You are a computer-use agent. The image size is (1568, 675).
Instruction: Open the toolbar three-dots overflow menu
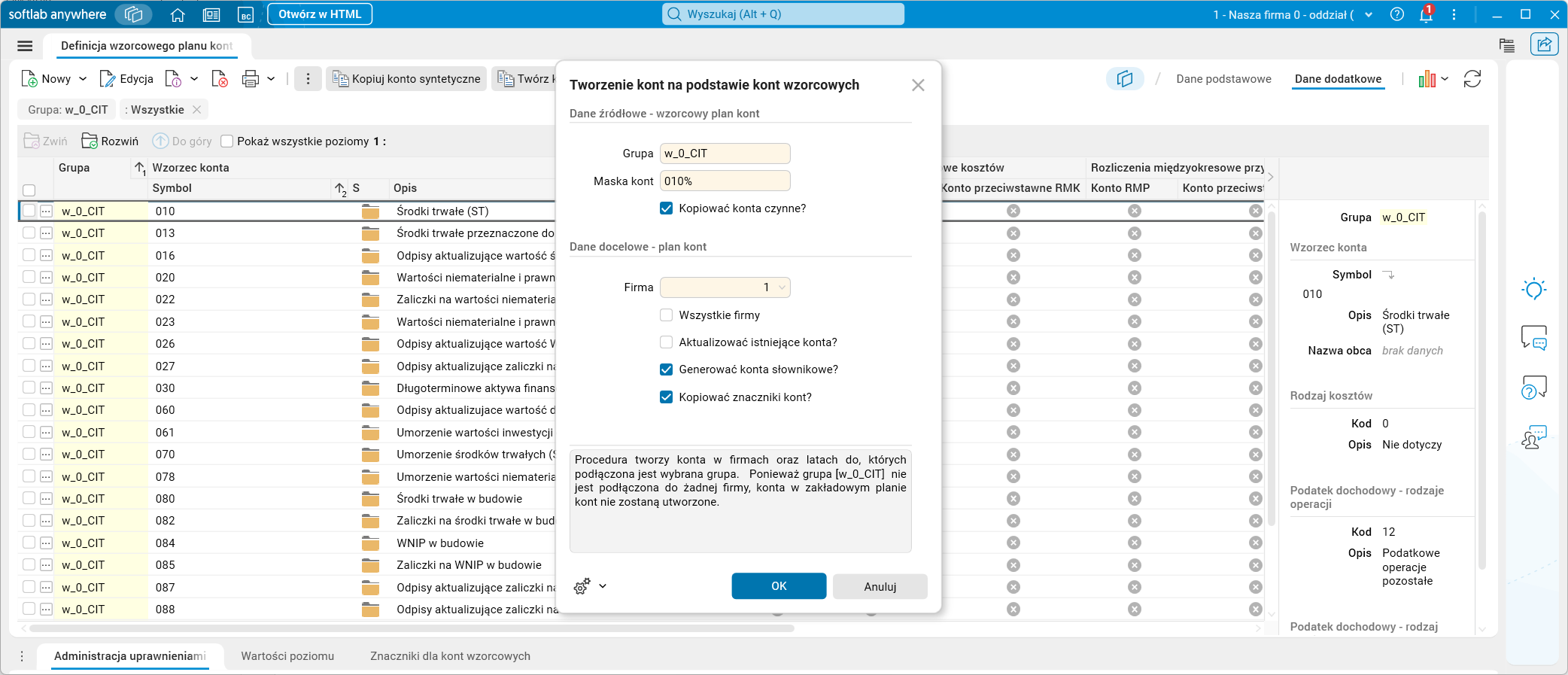coord(308,79)
